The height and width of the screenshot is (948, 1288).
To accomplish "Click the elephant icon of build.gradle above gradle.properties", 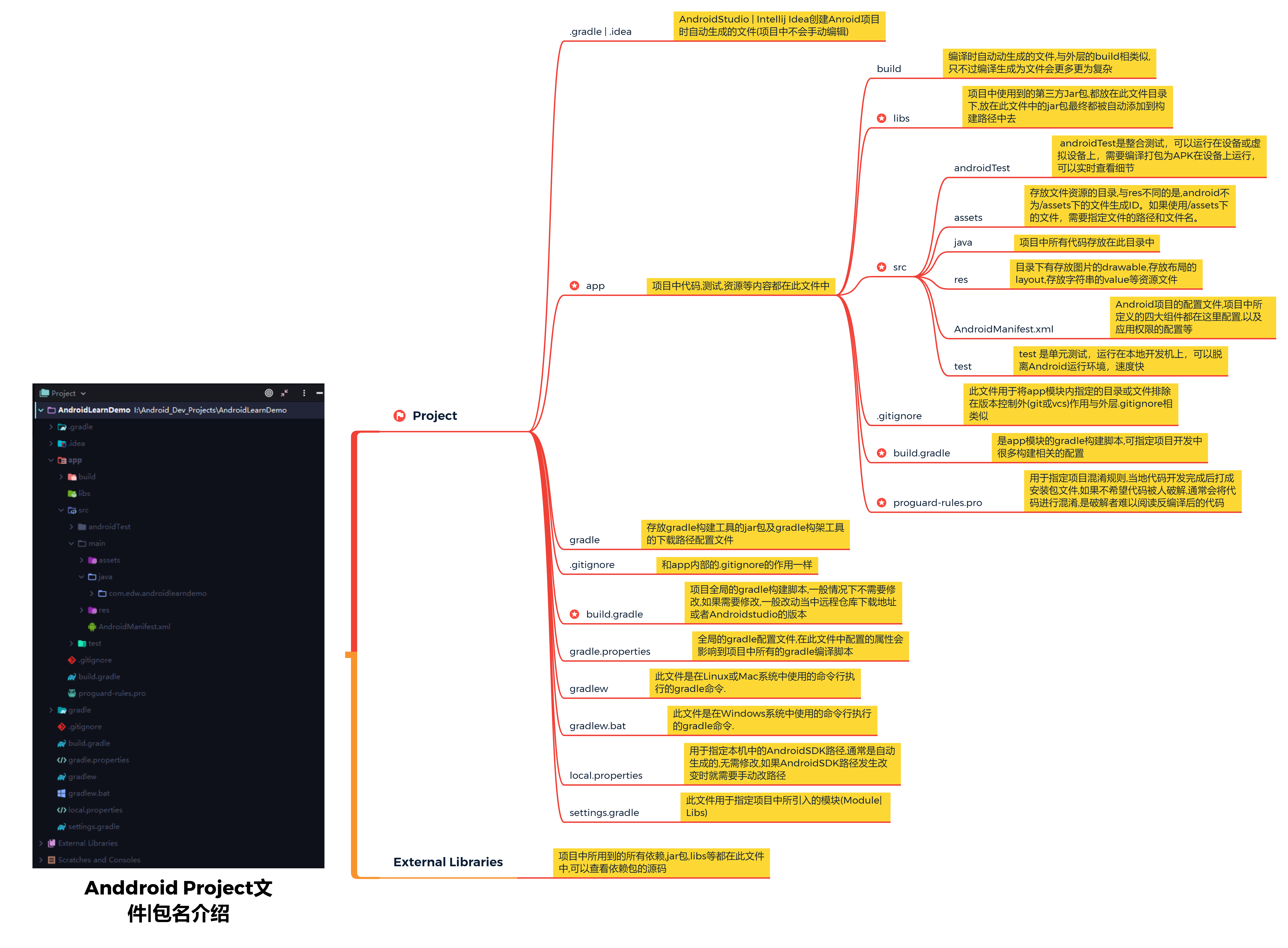I will click(x=61, y=743).
